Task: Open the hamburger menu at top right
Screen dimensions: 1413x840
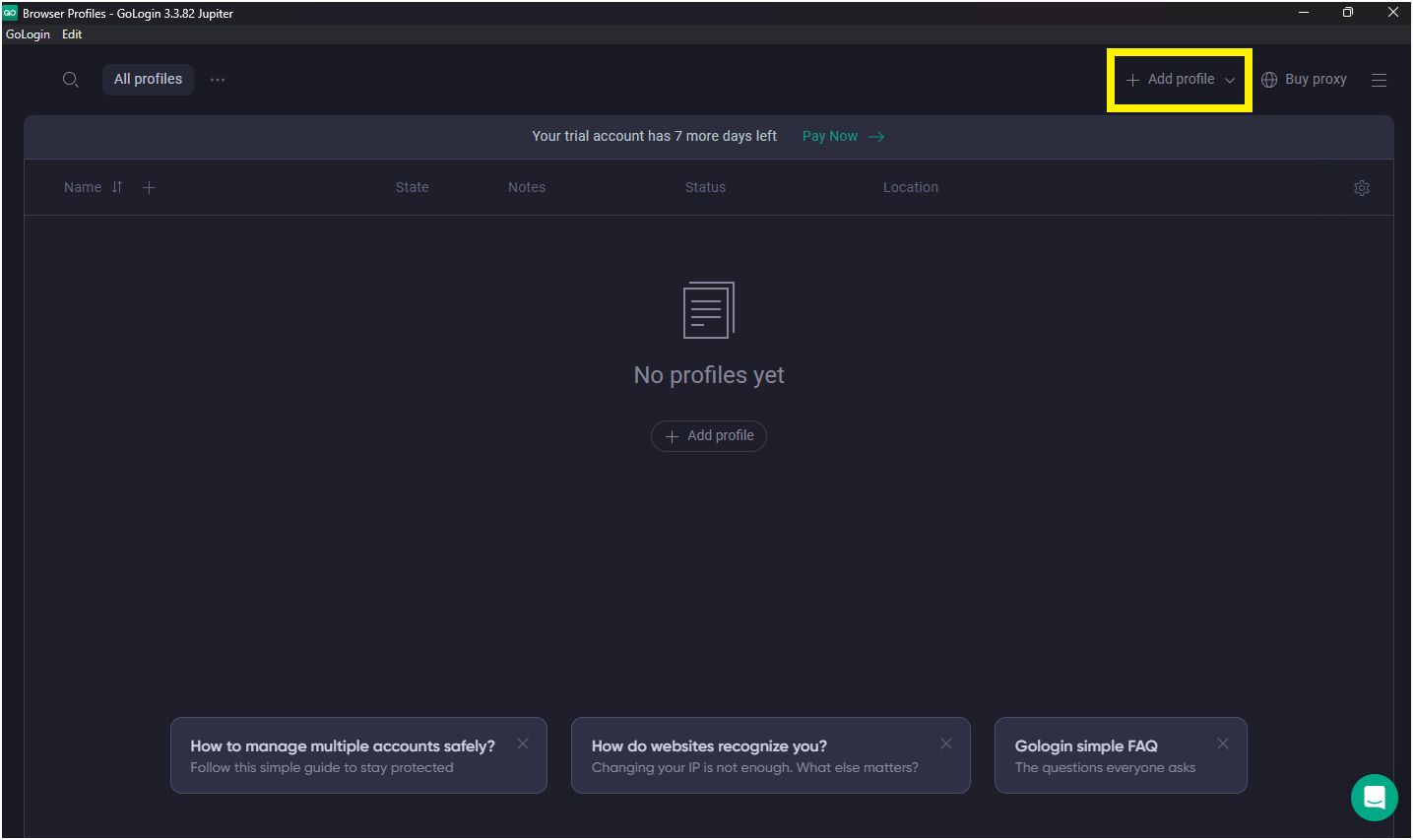Action: (x=1379, y=79)
